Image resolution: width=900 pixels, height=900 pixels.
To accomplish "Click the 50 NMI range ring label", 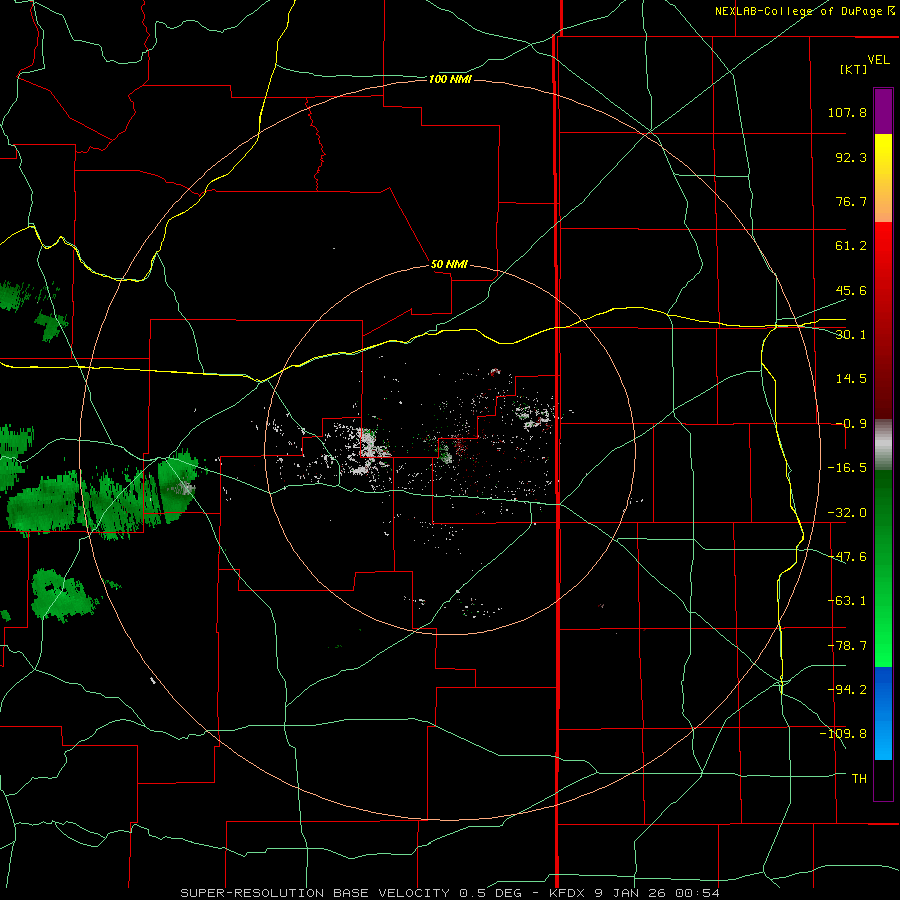I will click(x=449, y=265).
